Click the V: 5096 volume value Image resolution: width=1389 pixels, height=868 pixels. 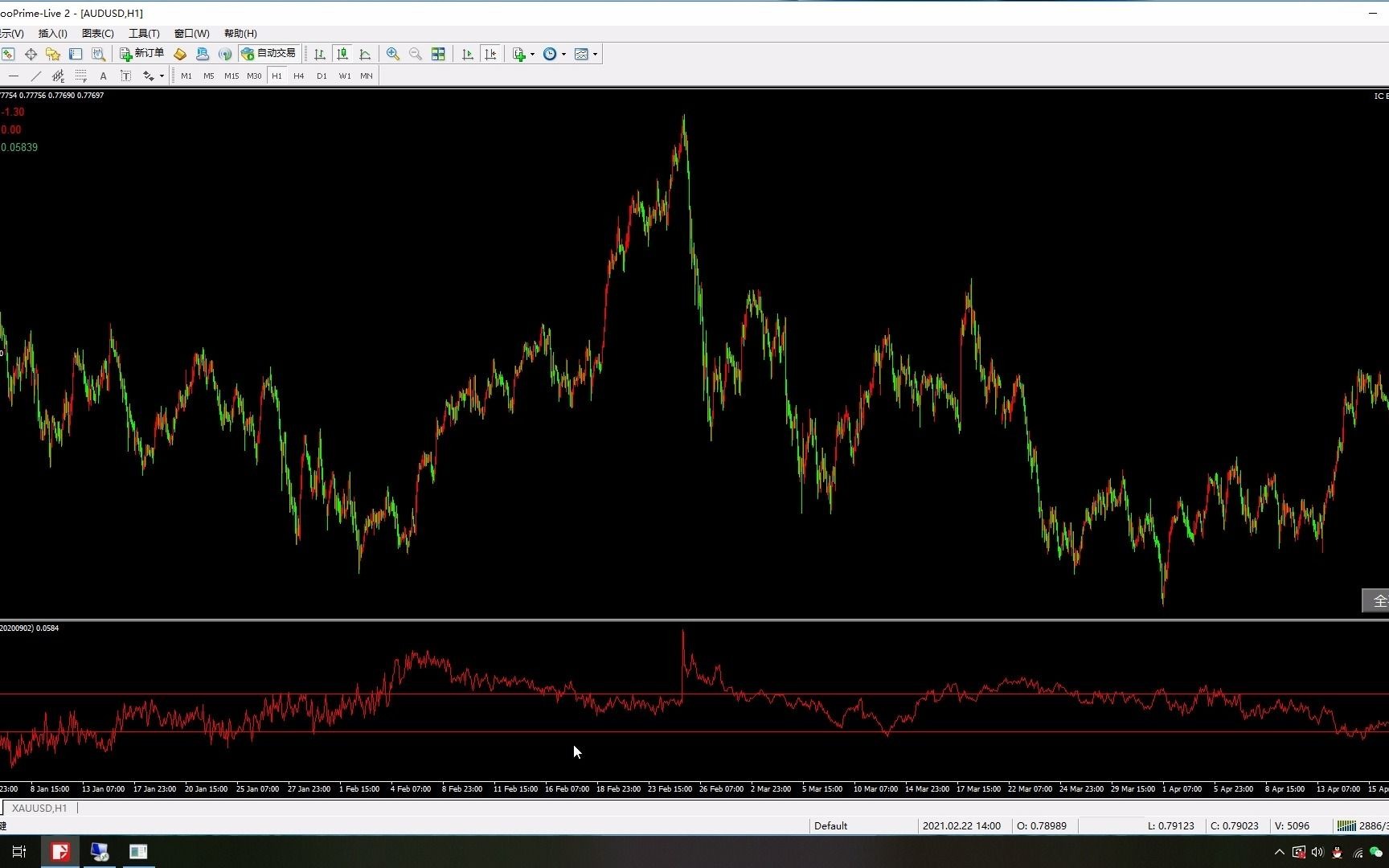pyautogui.click(x=1293, y=825)
